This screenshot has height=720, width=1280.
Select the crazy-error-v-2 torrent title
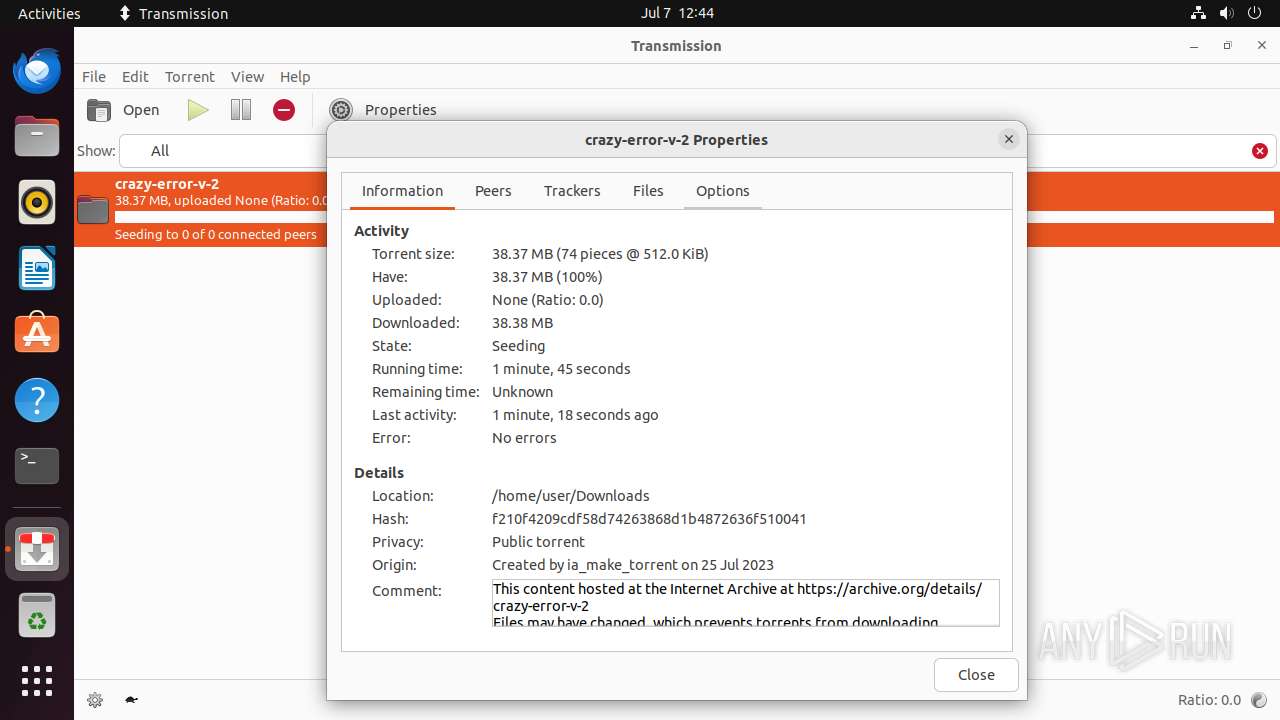(x=167, y=184)
